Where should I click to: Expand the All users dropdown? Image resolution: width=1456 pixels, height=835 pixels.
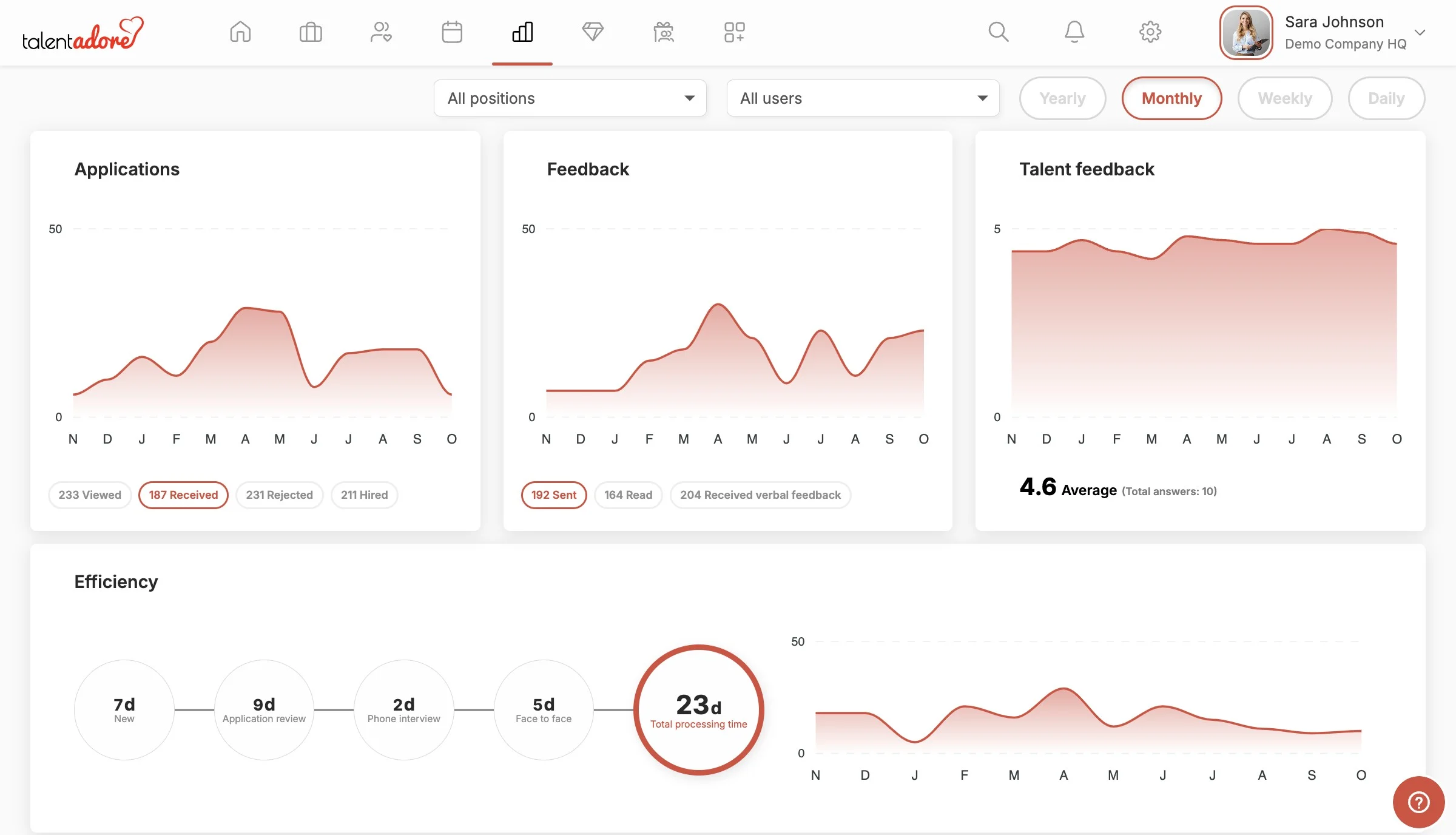tap(863, 98)
